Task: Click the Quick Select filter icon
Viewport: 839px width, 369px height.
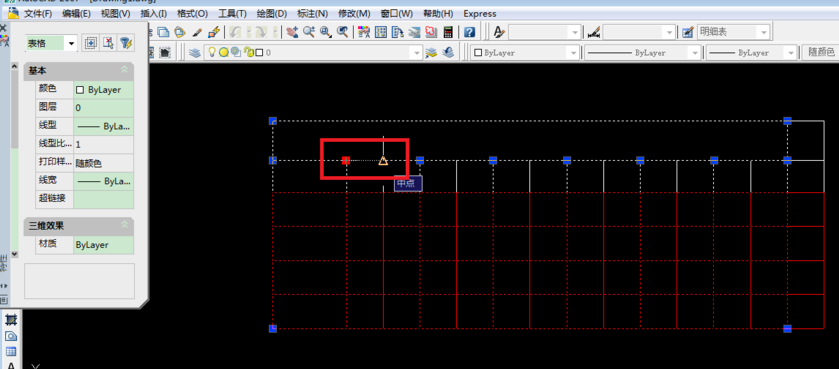Action: (126, 43)
